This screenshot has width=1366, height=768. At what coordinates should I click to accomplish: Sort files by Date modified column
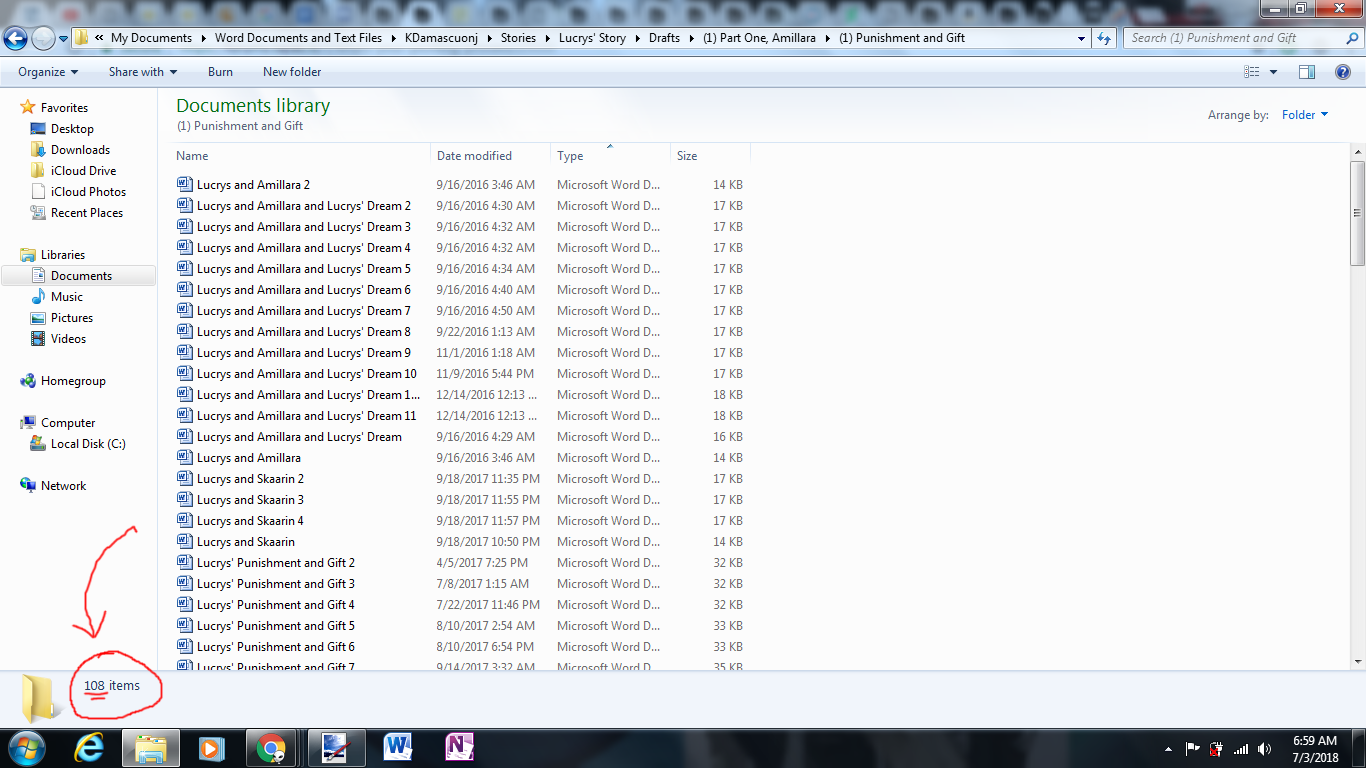click(x=474, y=156)
